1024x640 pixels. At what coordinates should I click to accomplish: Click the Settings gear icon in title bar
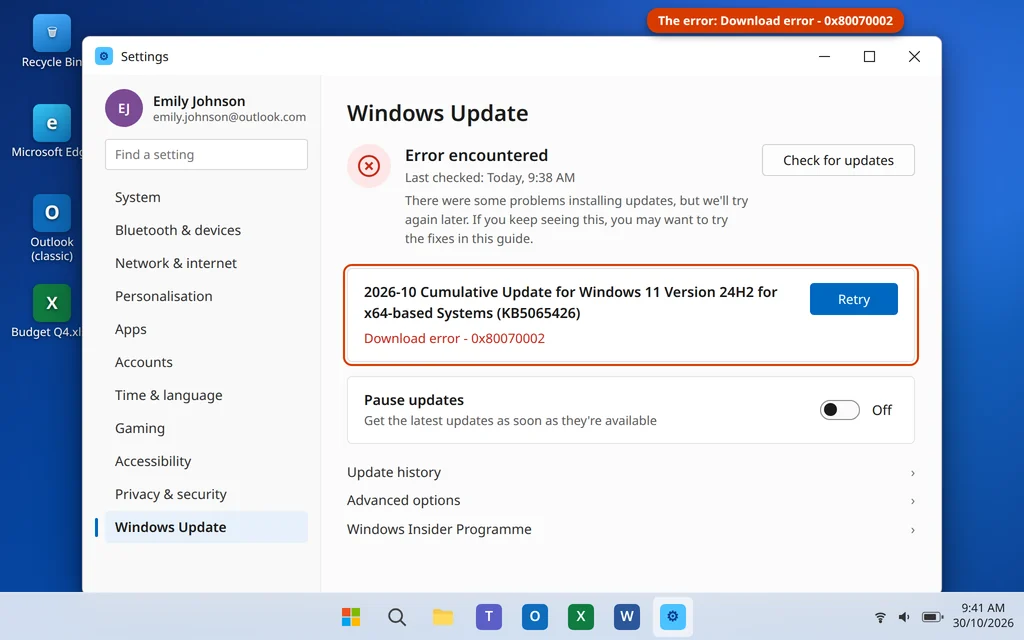[x=104, y=56]
